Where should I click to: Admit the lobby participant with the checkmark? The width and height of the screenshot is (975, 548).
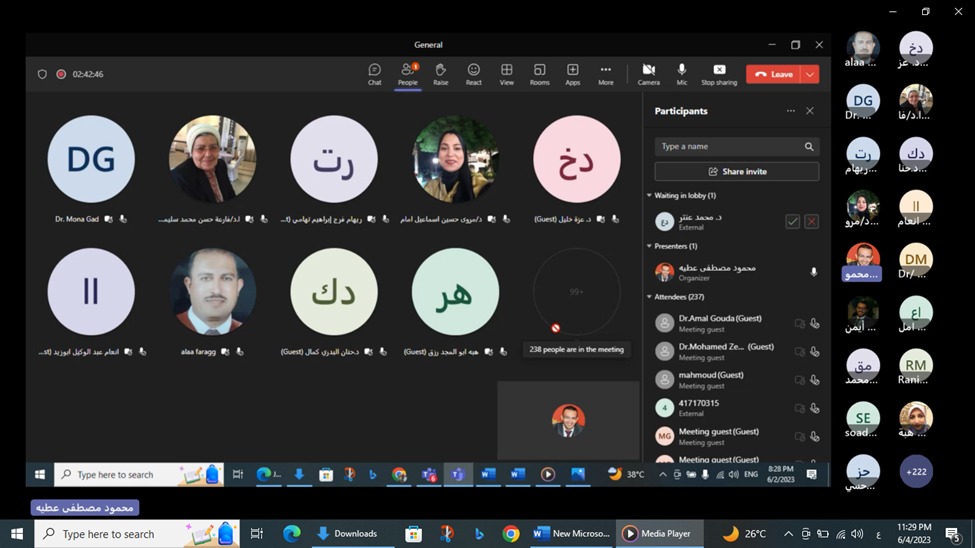pos(792,221)
